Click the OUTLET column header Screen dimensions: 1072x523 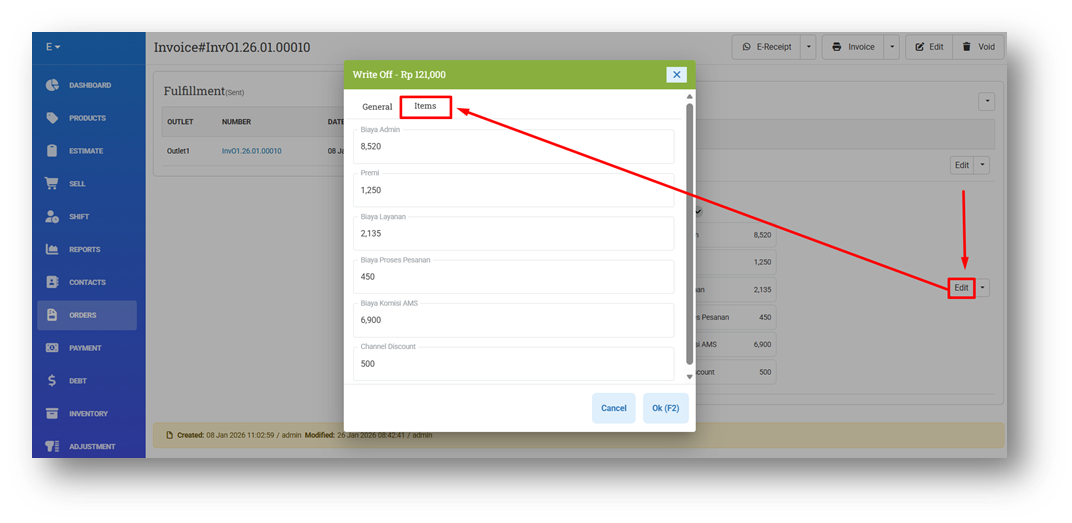tap(180, 122)
